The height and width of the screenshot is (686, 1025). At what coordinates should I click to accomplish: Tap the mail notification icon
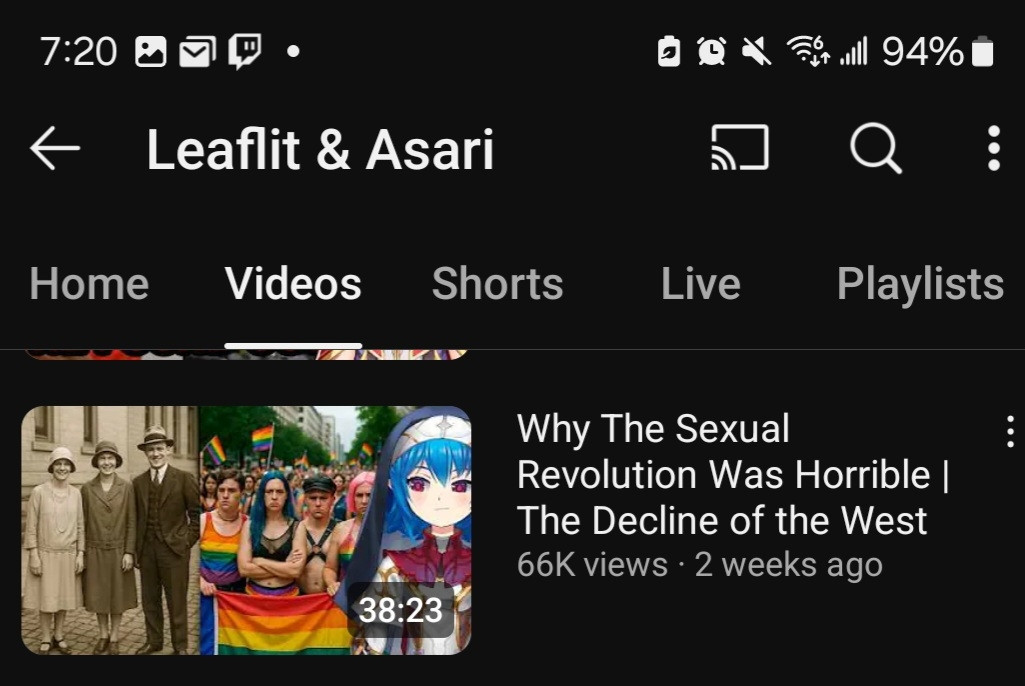(x=197, y=52)
